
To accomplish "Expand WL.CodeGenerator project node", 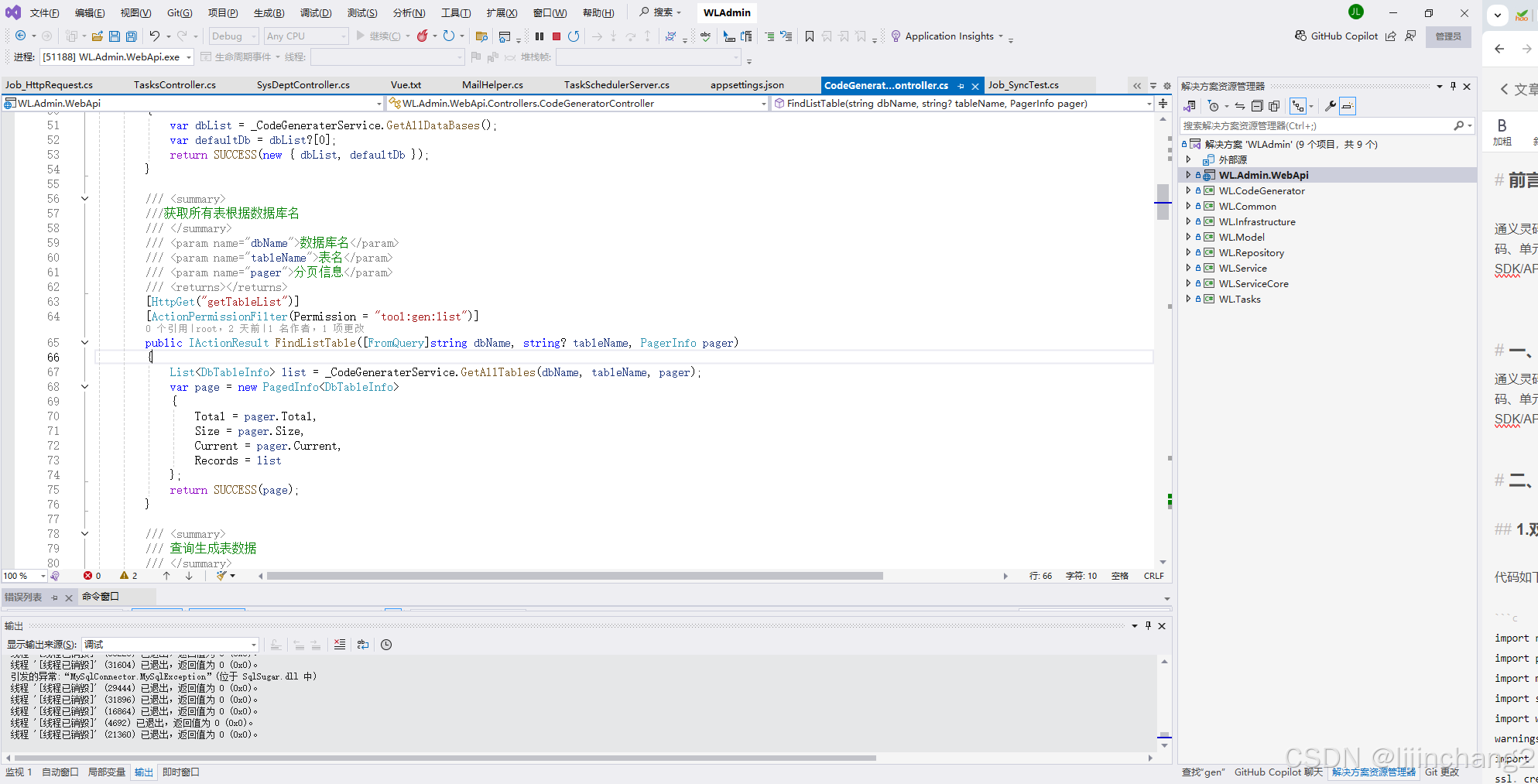I will point(1188,190).
